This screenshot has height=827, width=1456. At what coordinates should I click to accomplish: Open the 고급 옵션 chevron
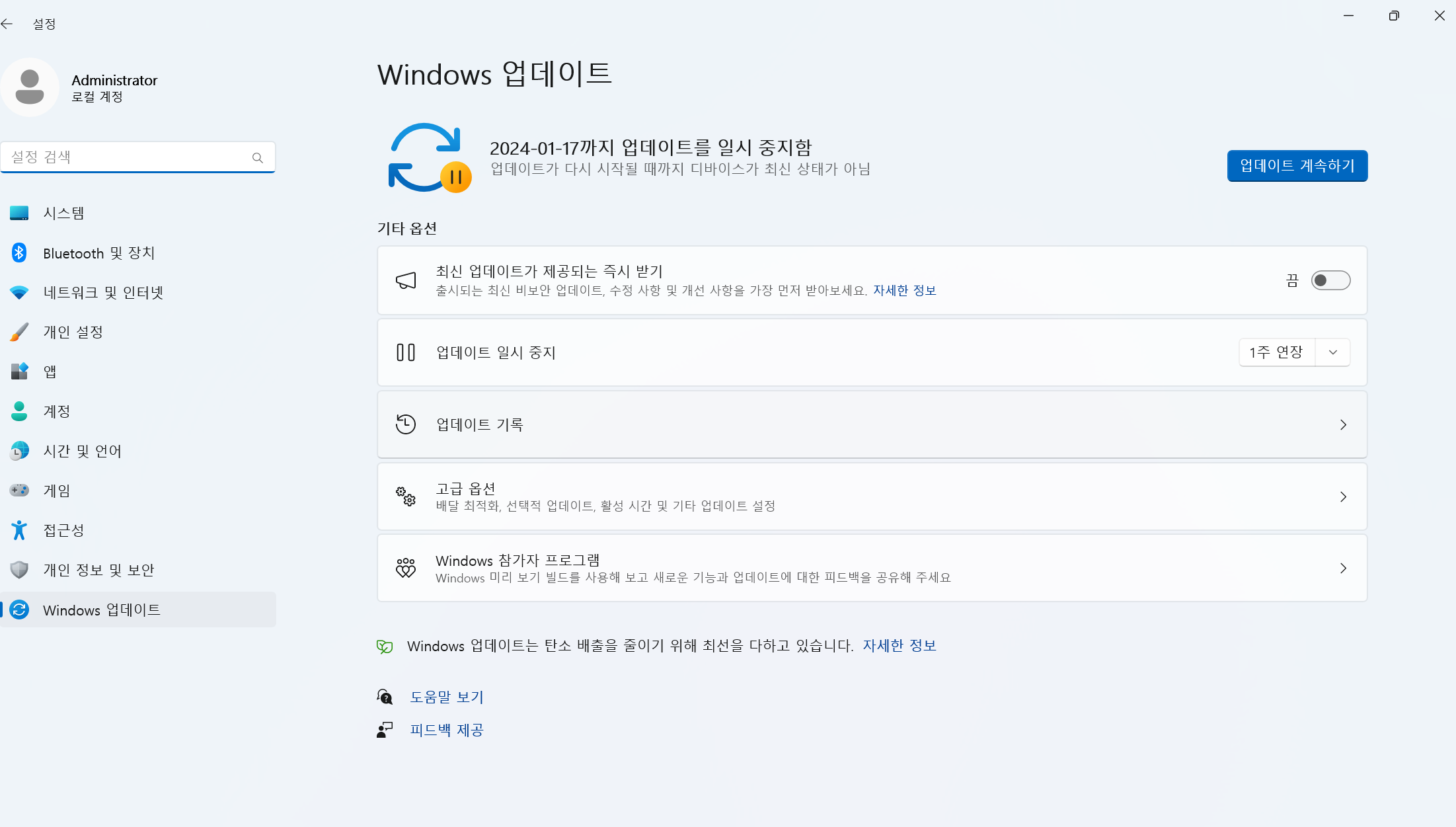tap(1342, 496)
